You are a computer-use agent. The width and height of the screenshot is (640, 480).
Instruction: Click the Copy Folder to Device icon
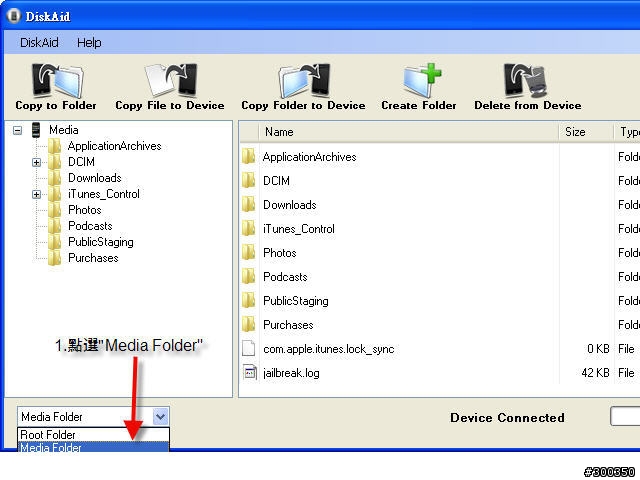[x=304, y=80]
